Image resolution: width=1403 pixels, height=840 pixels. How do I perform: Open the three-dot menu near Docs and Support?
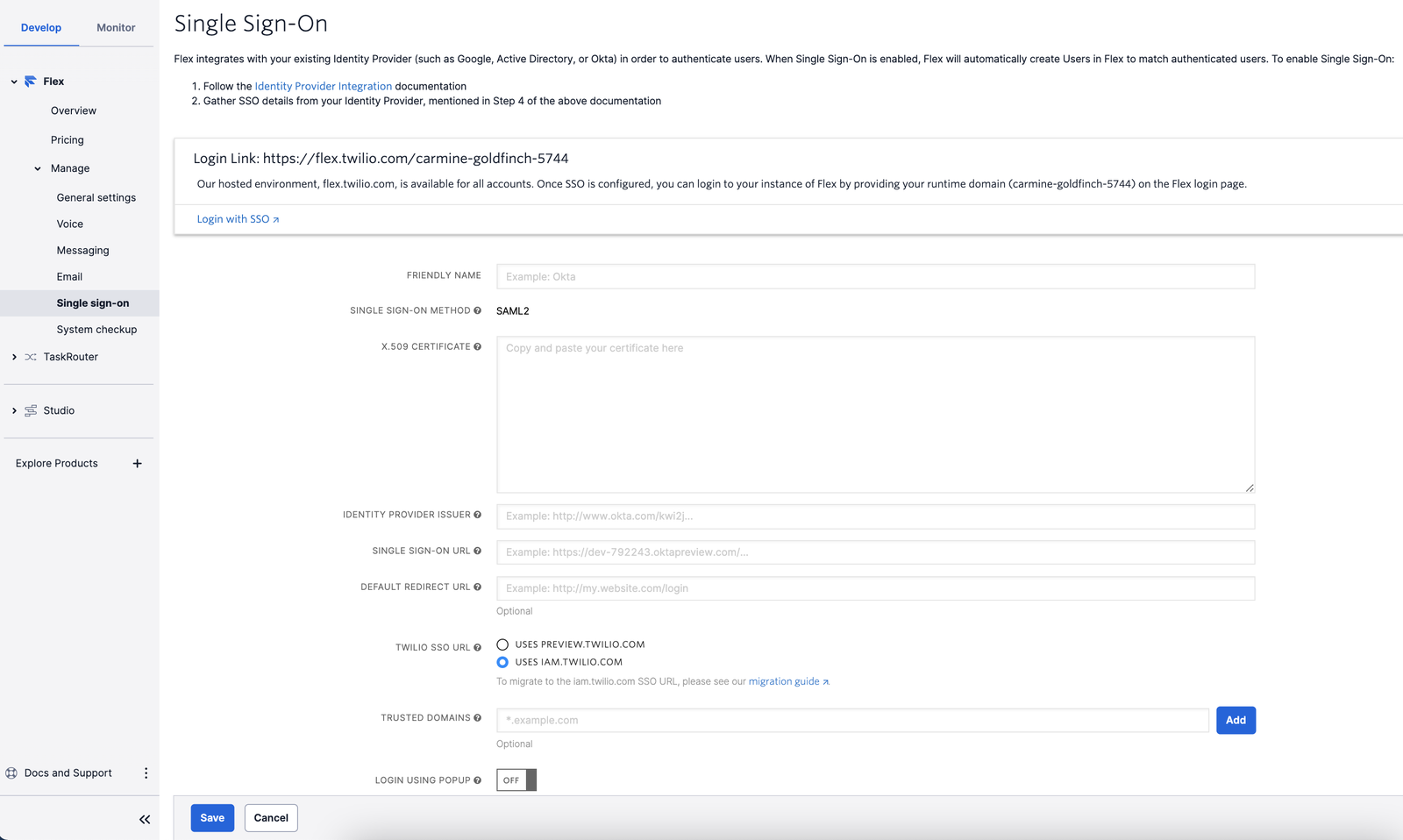click(x=146, y=772)
